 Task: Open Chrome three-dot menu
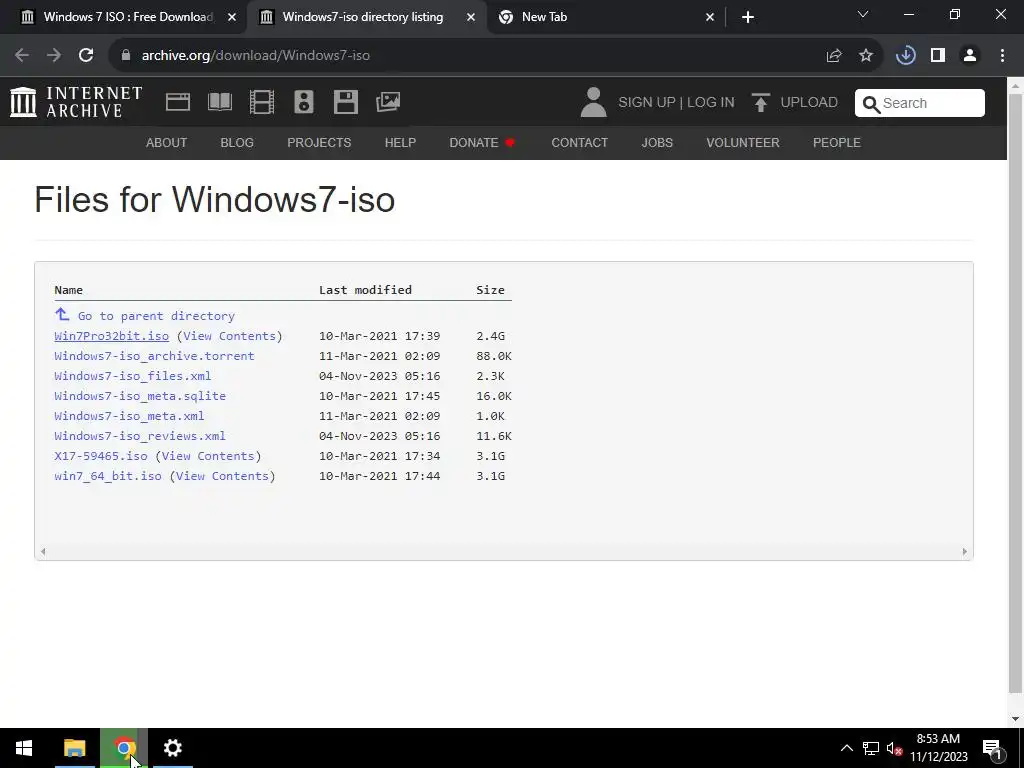1002,56
